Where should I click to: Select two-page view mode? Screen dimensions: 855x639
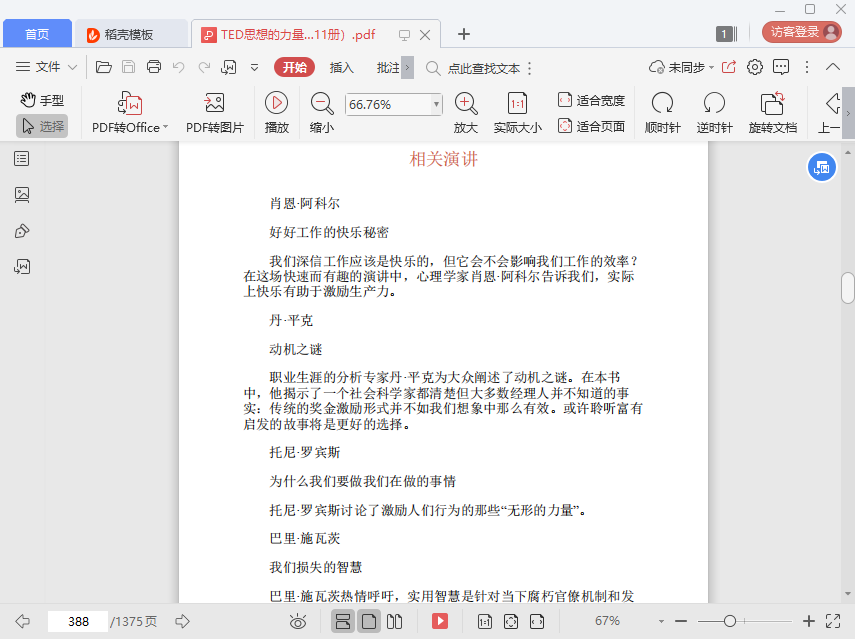point(394,621)
